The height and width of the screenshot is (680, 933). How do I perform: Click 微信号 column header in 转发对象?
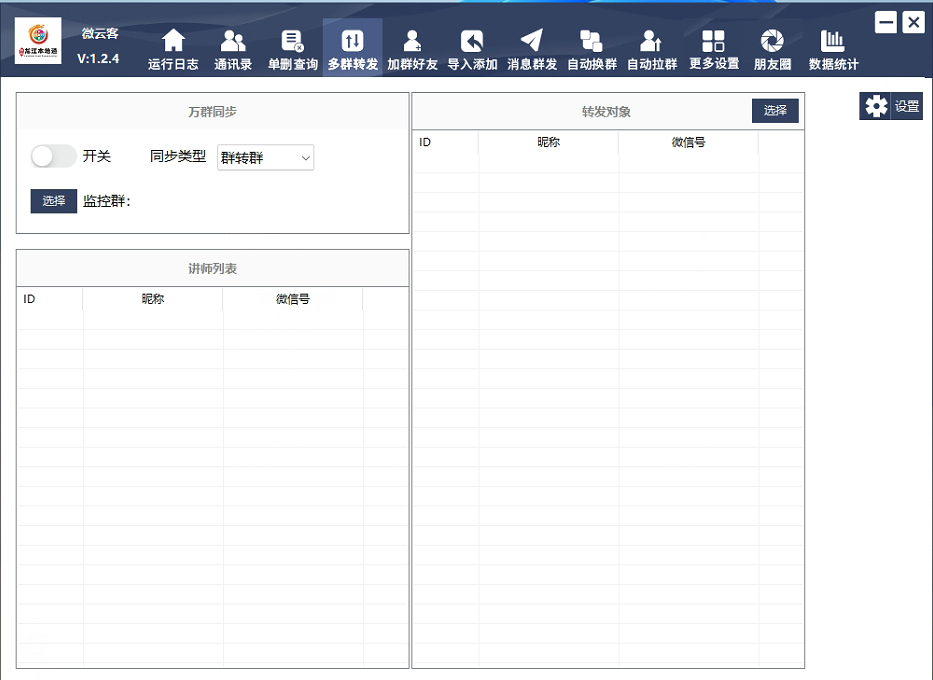688,142
